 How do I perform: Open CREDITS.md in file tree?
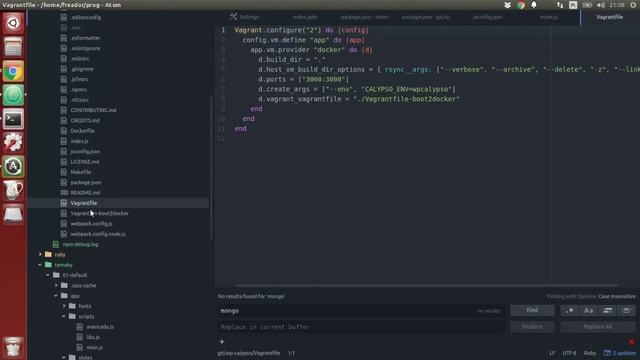85,120
